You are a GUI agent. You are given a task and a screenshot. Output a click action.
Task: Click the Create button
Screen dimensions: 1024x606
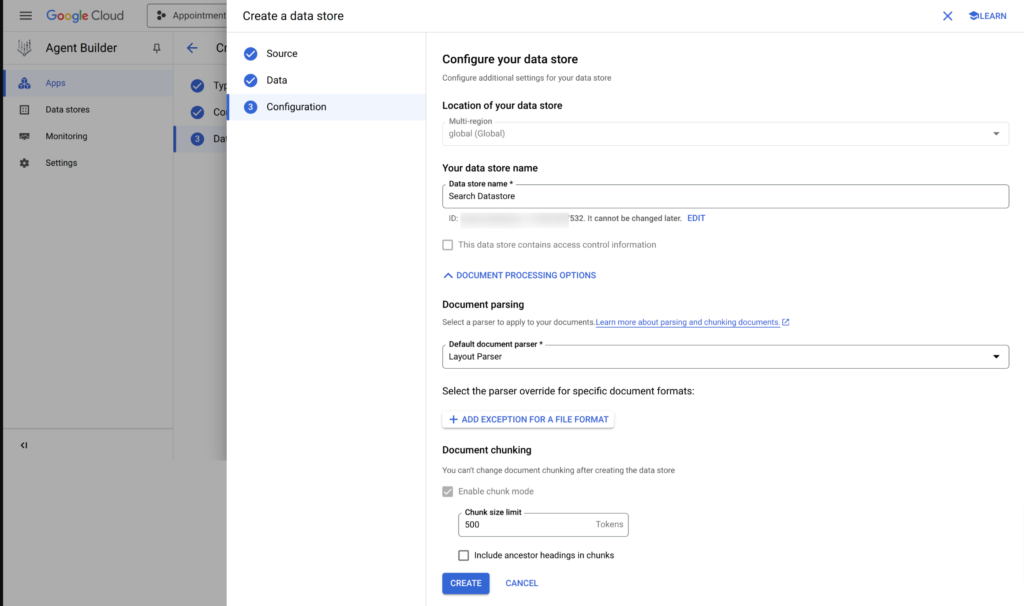465,583
